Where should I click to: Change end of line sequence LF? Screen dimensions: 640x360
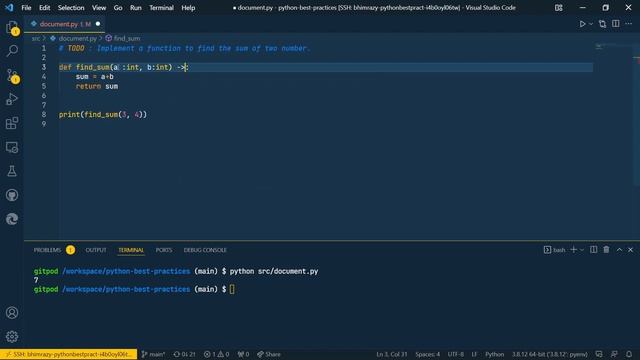click(x=474, y=354)
